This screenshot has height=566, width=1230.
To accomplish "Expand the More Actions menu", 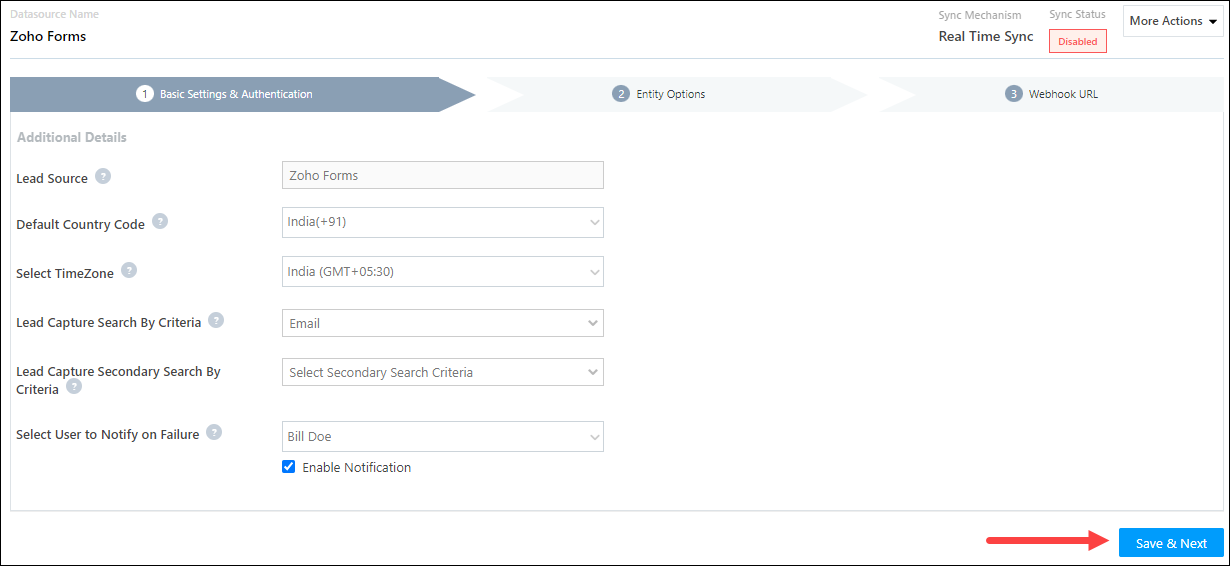I will coord(1173,21).
